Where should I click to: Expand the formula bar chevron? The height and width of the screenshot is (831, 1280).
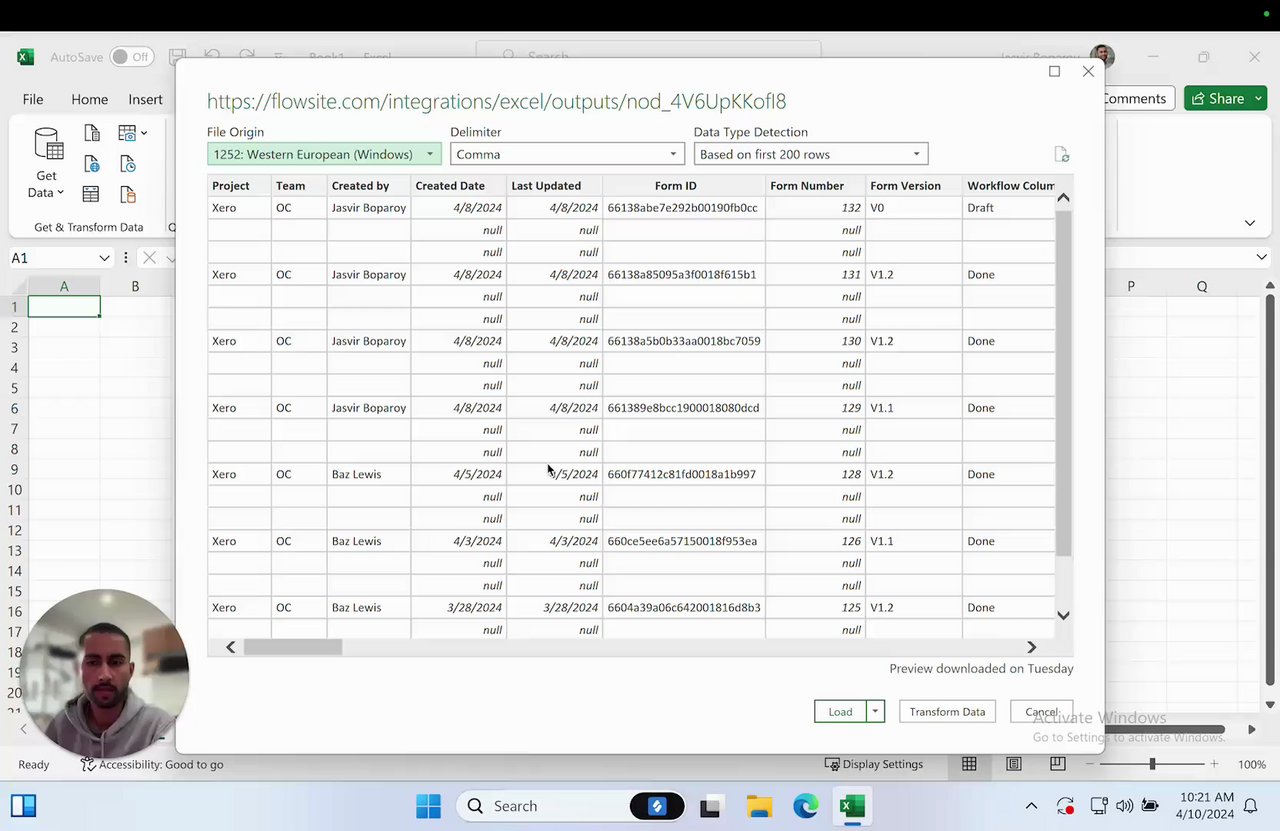pos(1262,258)
